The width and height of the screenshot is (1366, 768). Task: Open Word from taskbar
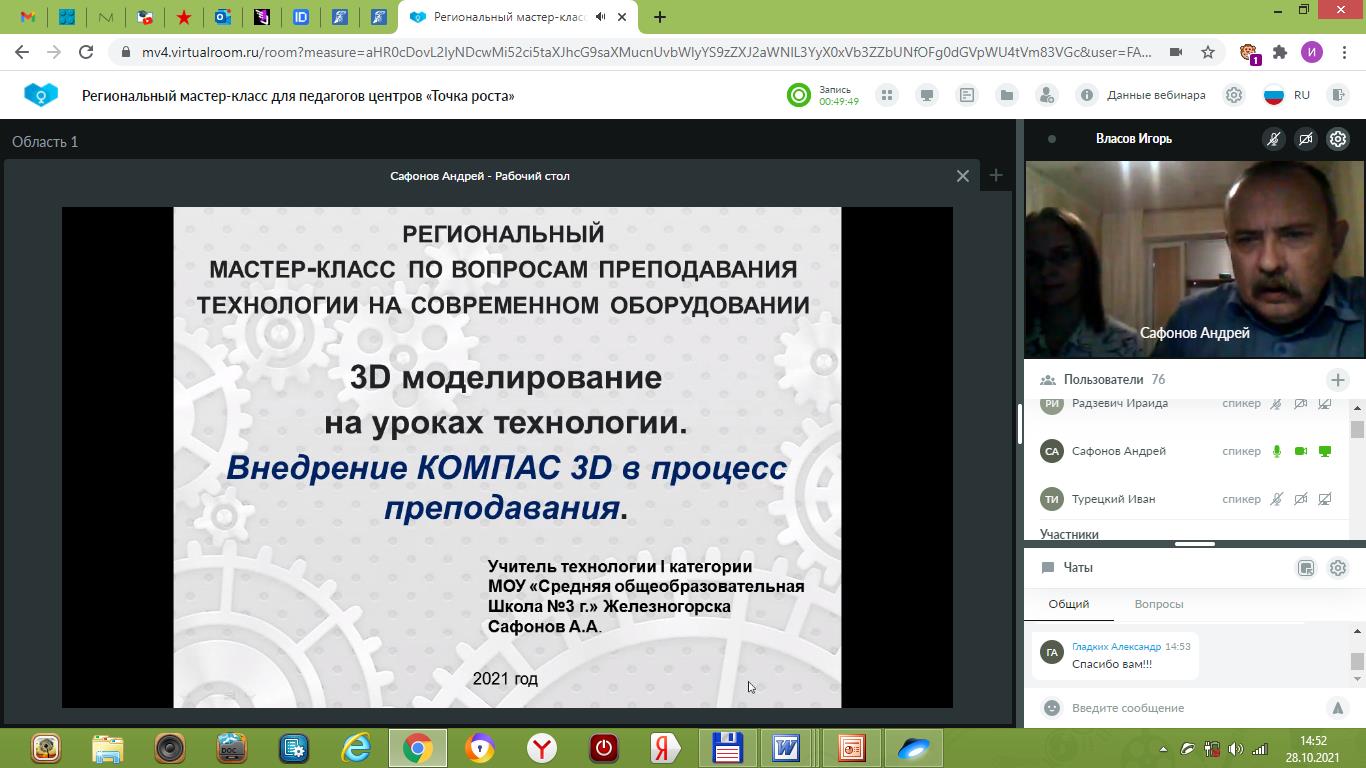786,748
